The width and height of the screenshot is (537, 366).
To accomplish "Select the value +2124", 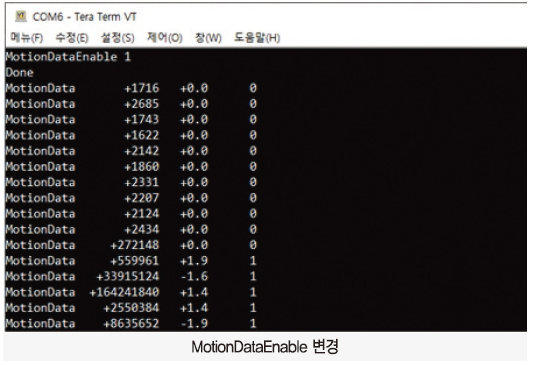I will click(x=141, y=214).
